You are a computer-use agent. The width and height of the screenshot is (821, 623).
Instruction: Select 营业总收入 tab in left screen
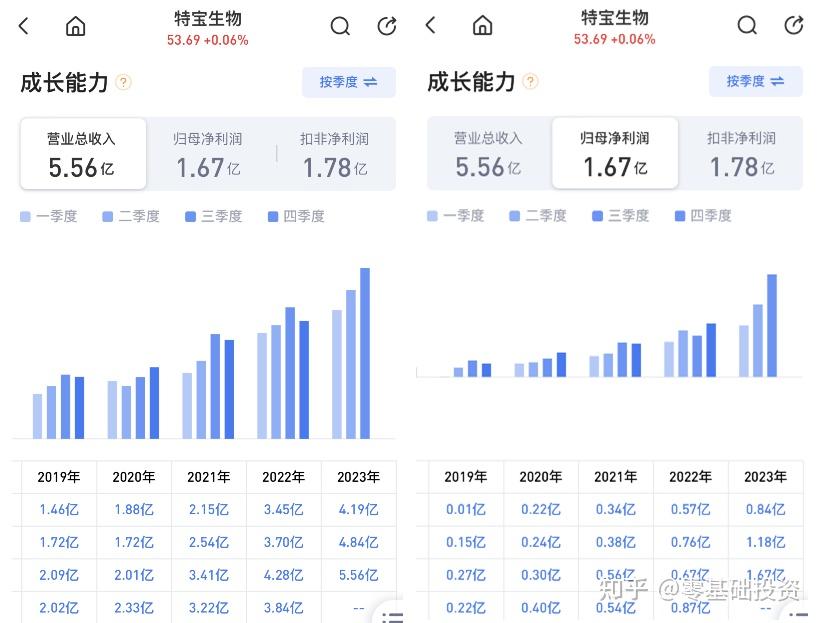coord(83,154)
